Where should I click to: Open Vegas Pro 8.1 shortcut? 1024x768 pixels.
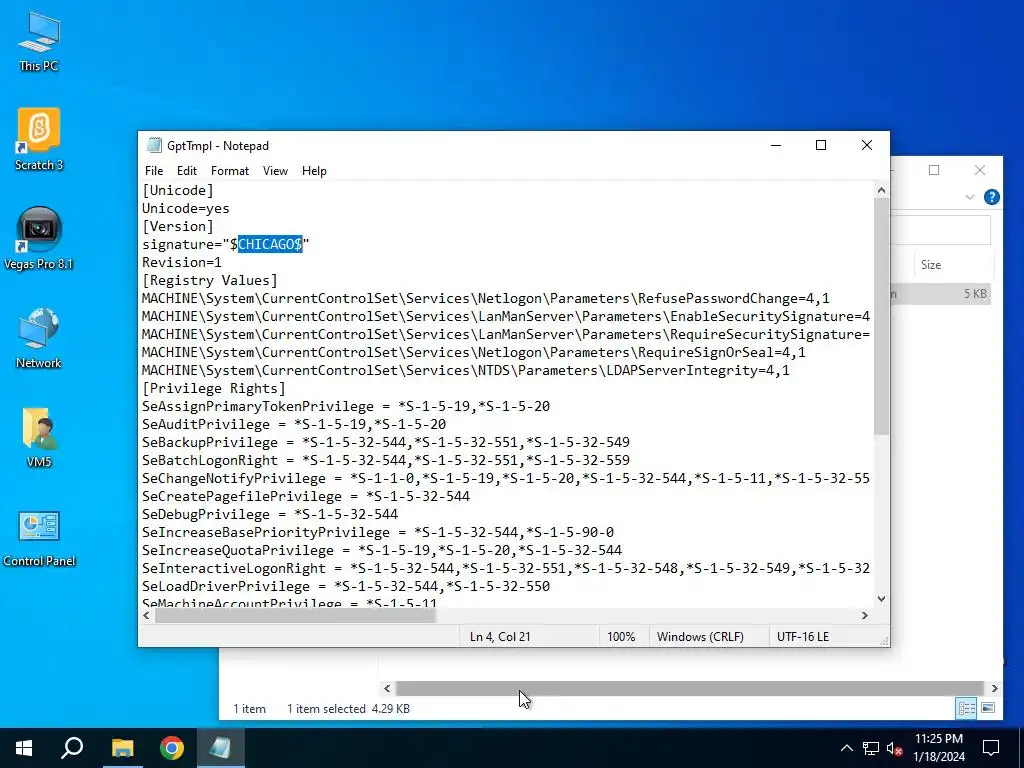[x=39, y=238]
